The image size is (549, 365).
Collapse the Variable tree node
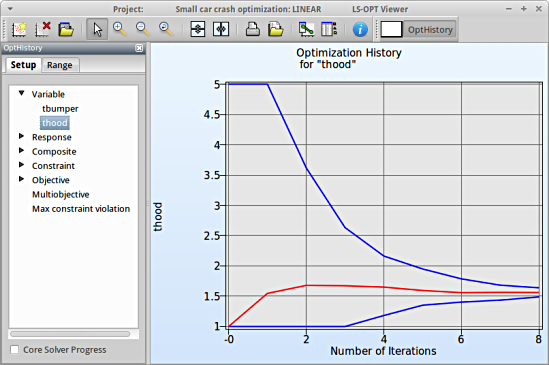coord(22,94)
